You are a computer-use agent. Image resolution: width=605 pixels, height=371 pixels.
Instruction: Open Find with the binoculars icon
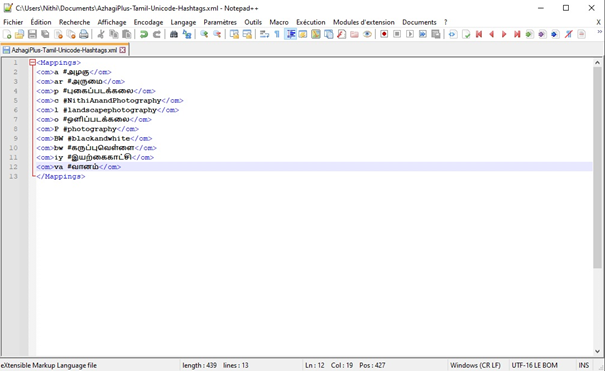point(174,34)
